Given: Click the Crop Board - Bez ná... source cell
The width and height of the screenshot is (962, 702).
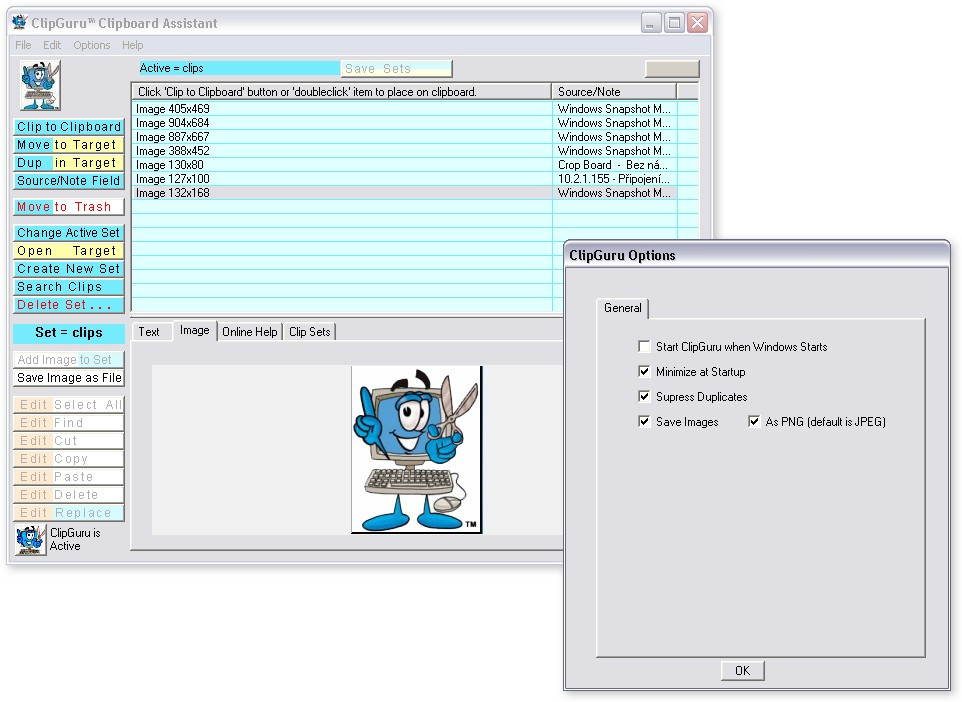Looking at the screenshot, I should coord(615,165).
